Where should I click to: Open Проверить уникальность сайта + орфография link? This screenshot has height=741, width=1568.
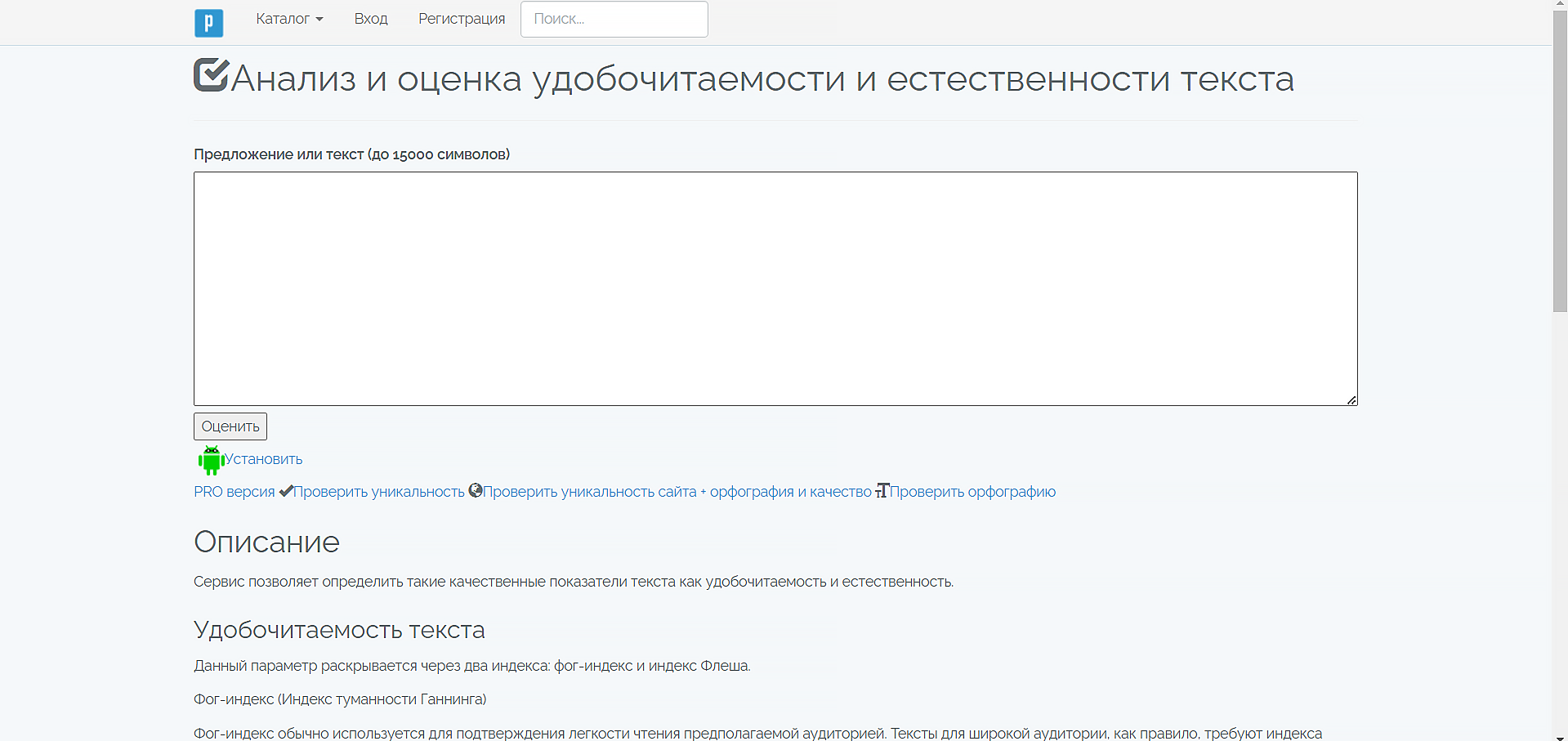(677, 492)
